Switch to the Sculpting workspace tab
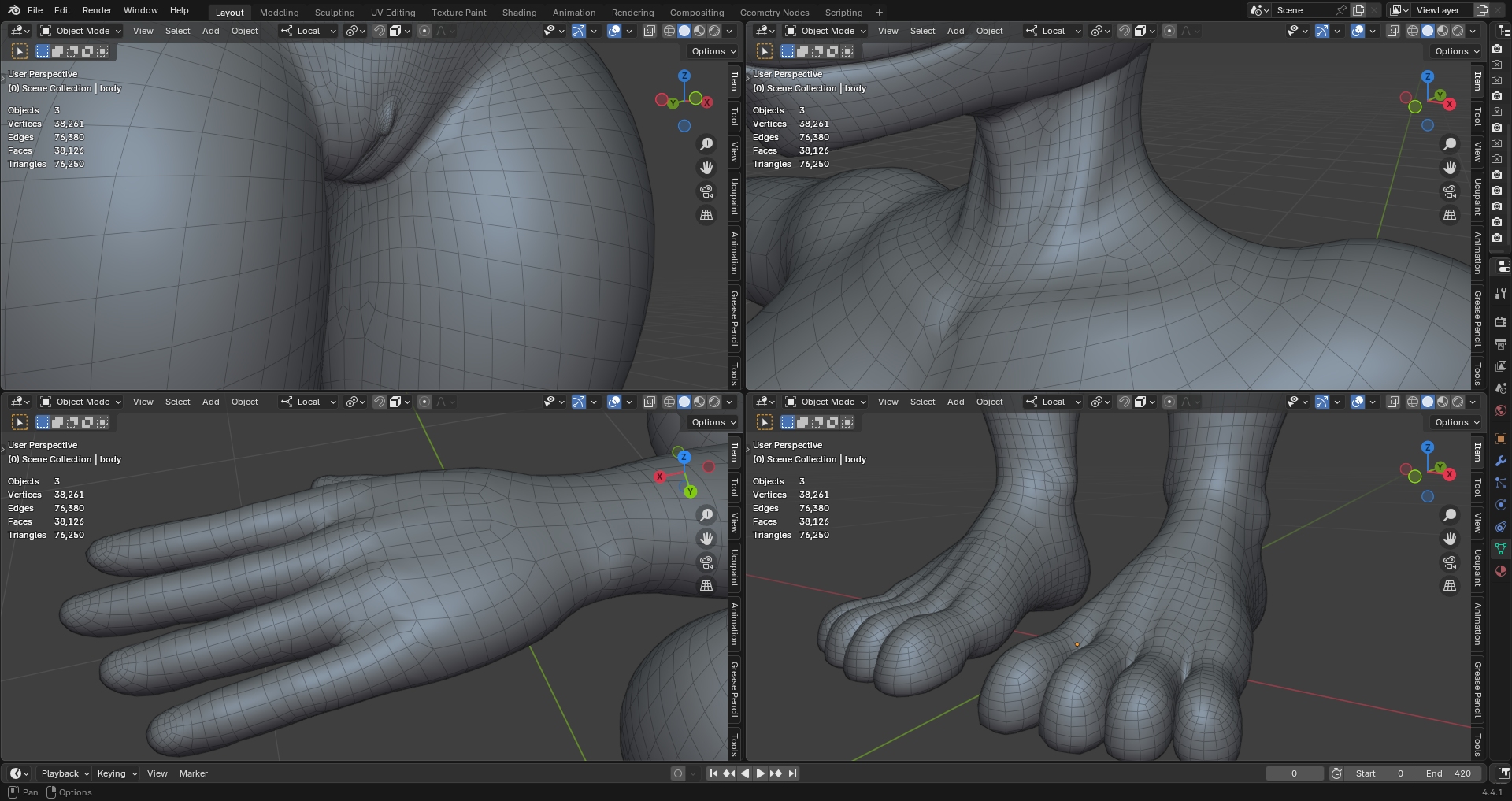The height and width of the screenshot is (801, 1512). [x=335, y=13]
